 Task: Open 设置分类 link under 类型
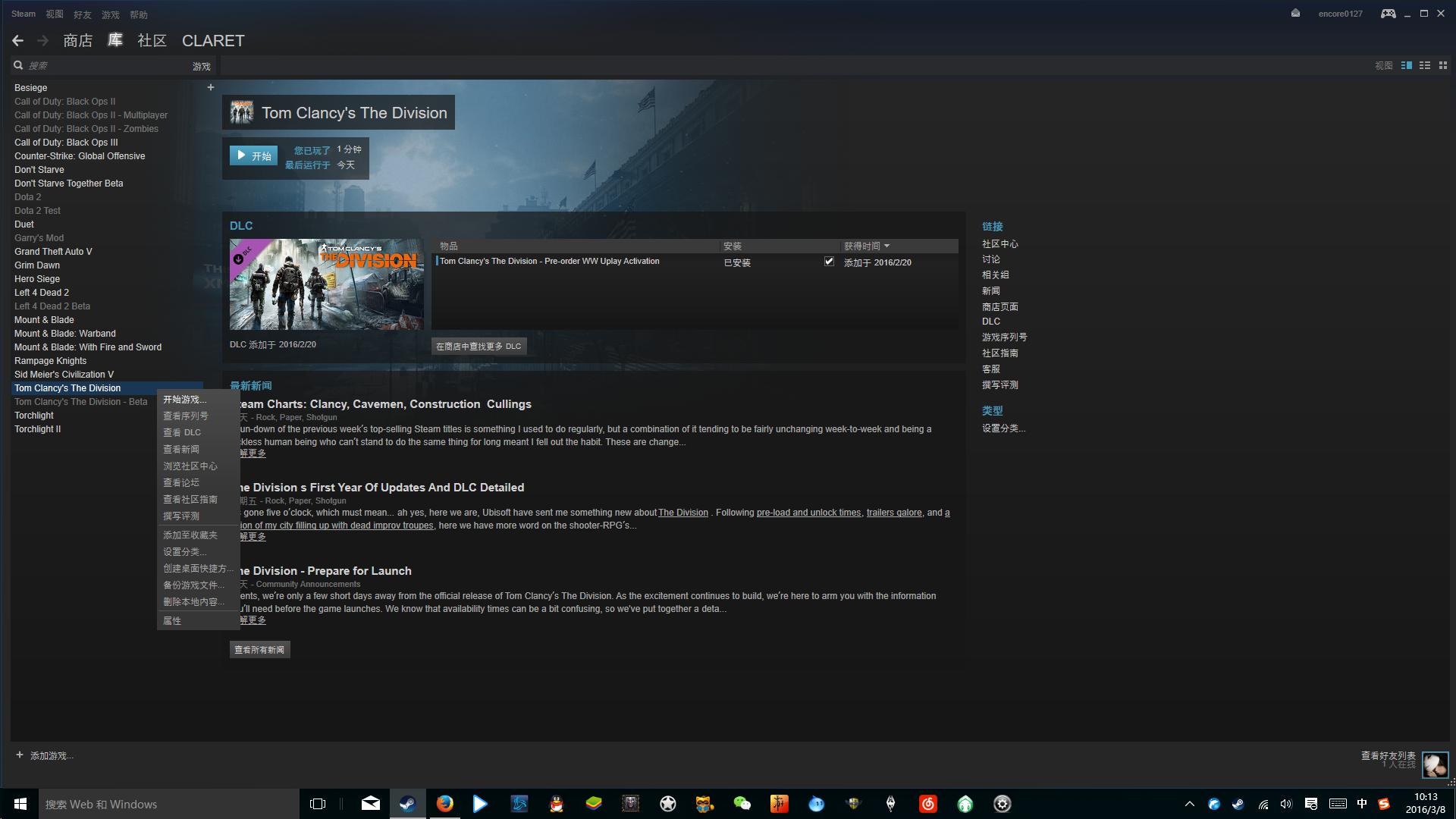pyautogui.click(x=1004, y=428)
